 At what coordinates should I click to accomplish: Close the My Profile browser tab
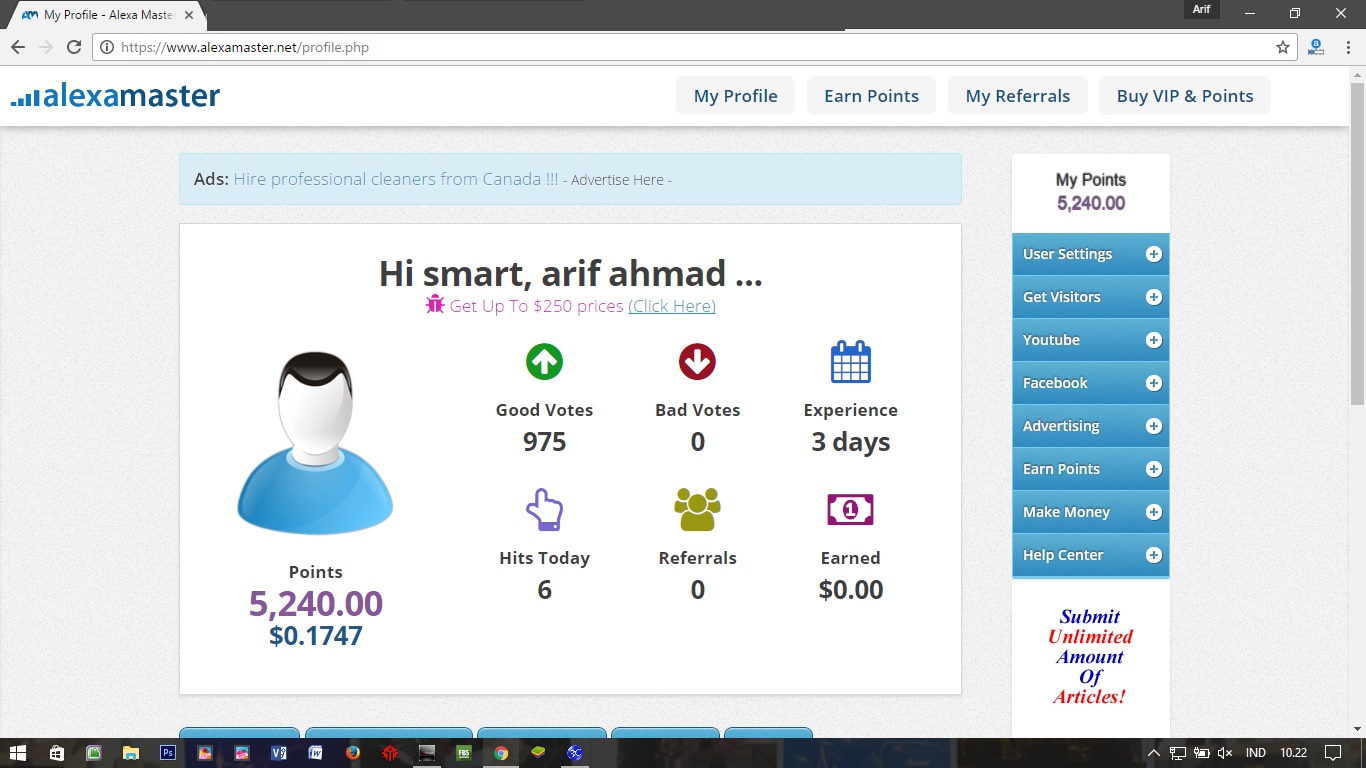[x=190, y=15]
